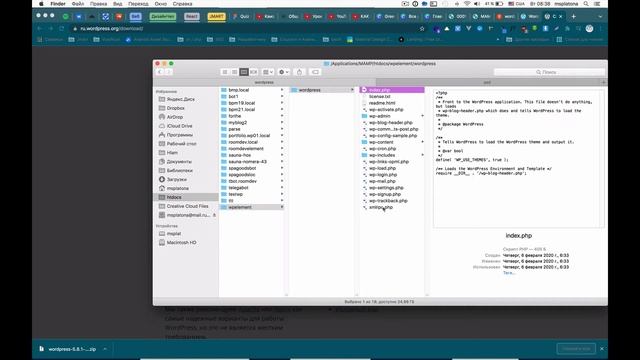Close the browser downloads bar
Screen dimensions: 640x360
click(x=602, y=349)
